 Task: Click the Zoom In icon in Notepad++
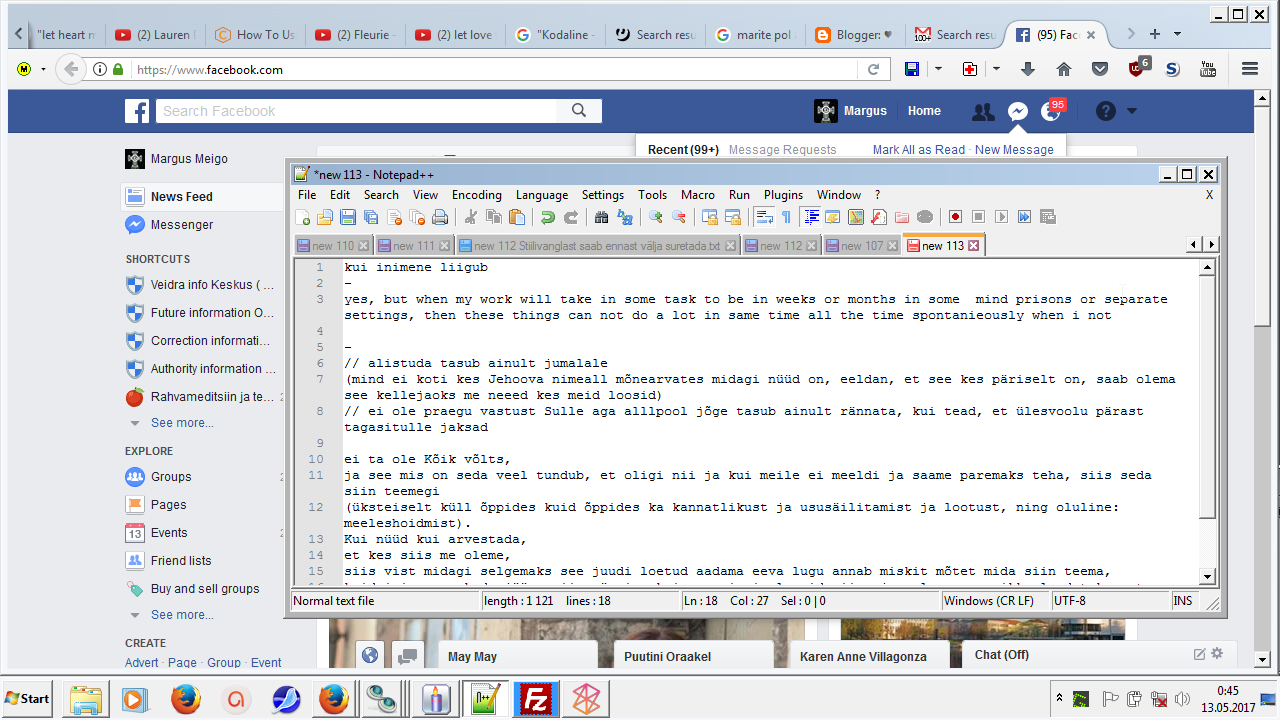click(655, 217)
